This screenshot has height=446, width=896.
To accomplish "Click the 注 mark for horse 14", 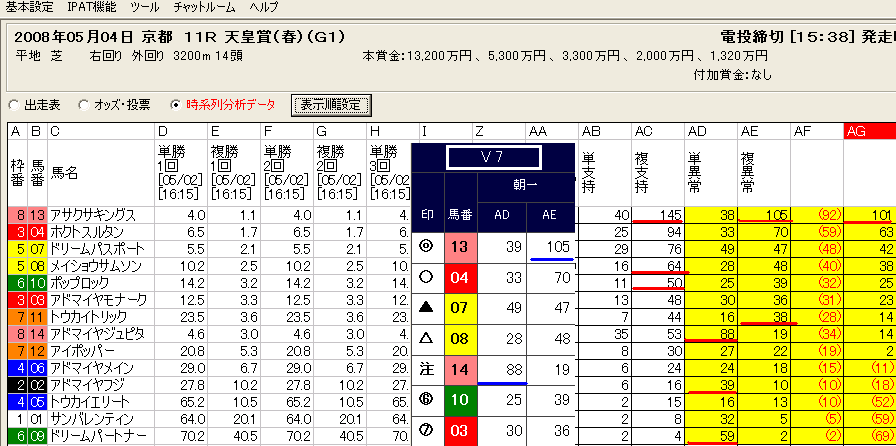I will pyautogui.click(x=426, y=369).
